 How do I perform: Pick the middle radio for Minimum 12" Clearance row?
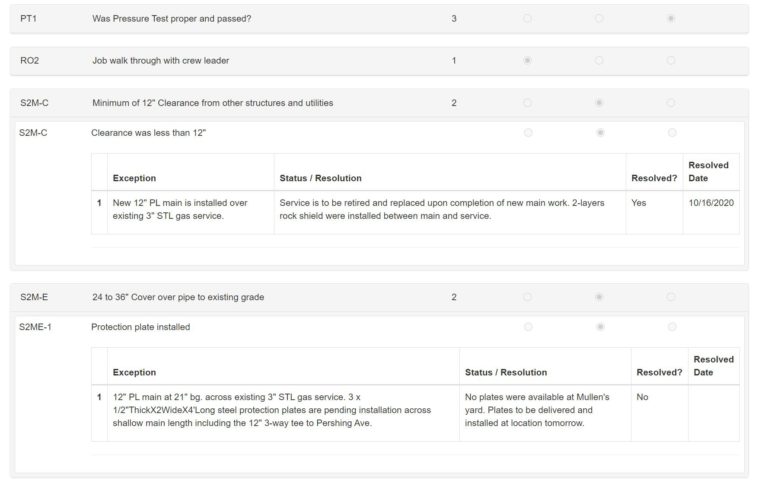point(599,102)
